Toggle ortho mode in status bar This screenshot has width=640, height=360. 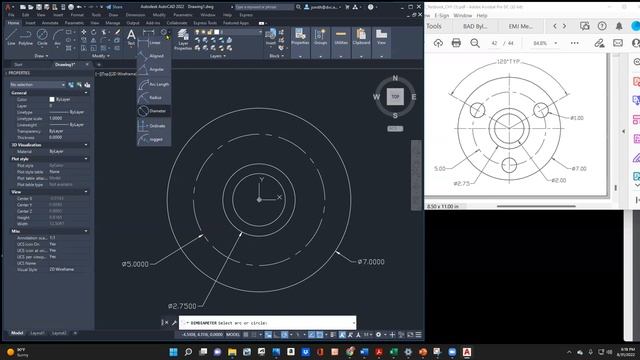[276, 335]
